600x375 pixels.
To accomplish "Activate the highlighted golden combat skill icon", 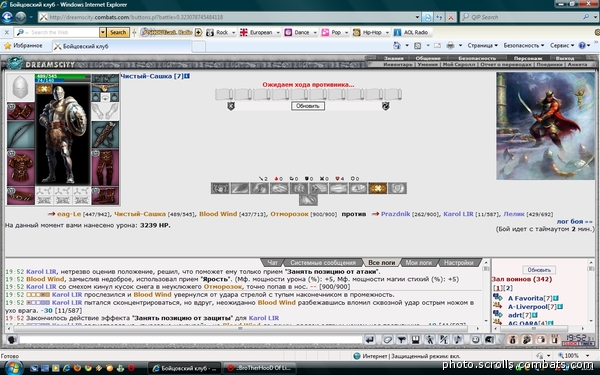I will tap(377, 188).
